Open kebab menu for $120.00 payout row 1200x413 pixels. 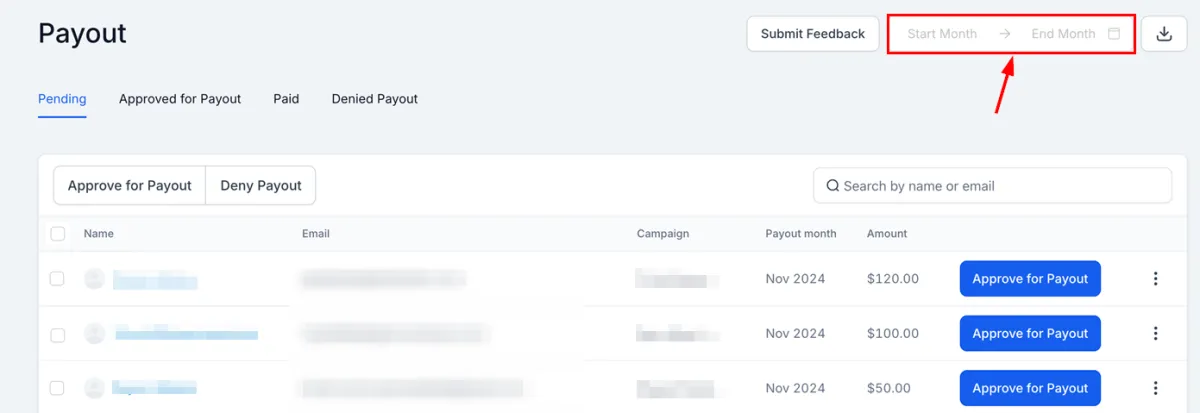click(x=1155, y=279)
